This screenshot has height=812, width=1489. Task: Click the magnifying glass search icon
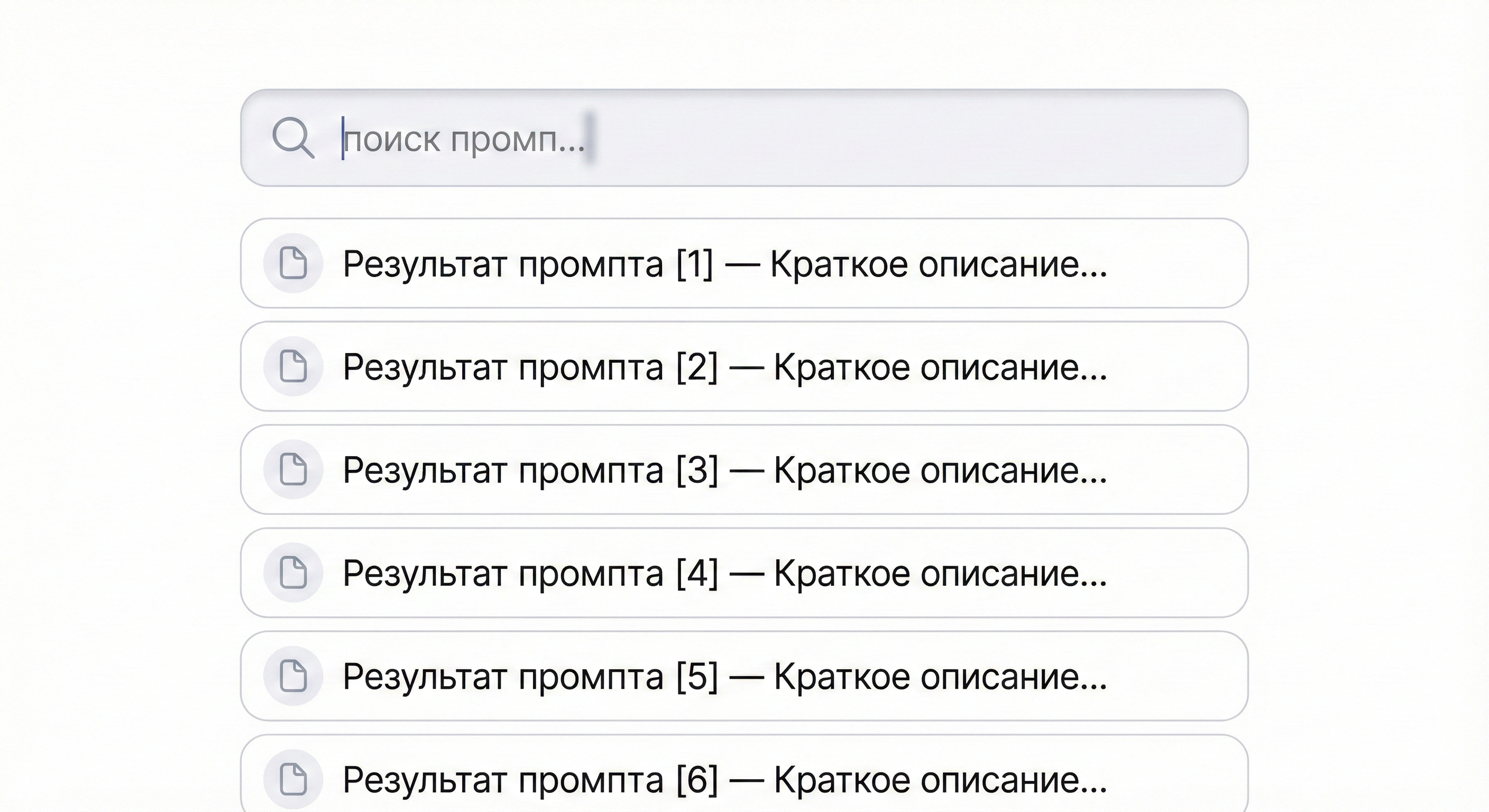tap(293, 138)
